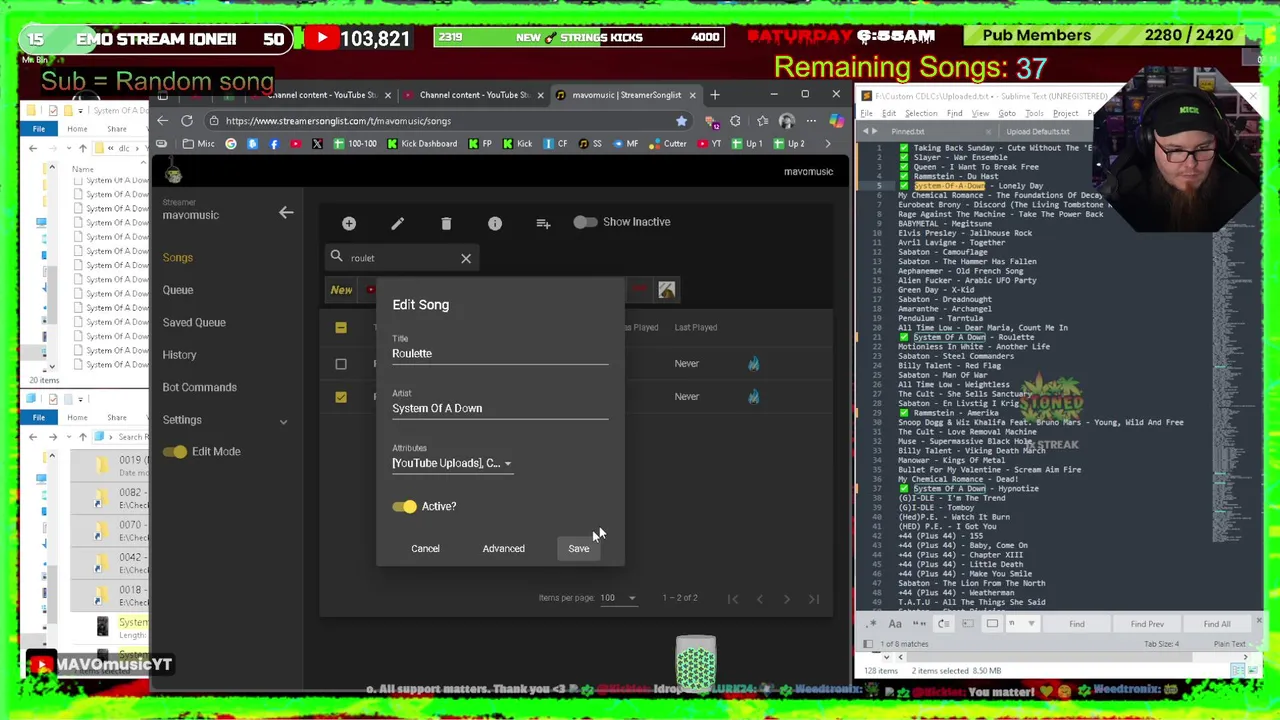Viewport: 1280px width, 720px height.
Task: Open the Misc bookmarks folder
Action: 198,143
